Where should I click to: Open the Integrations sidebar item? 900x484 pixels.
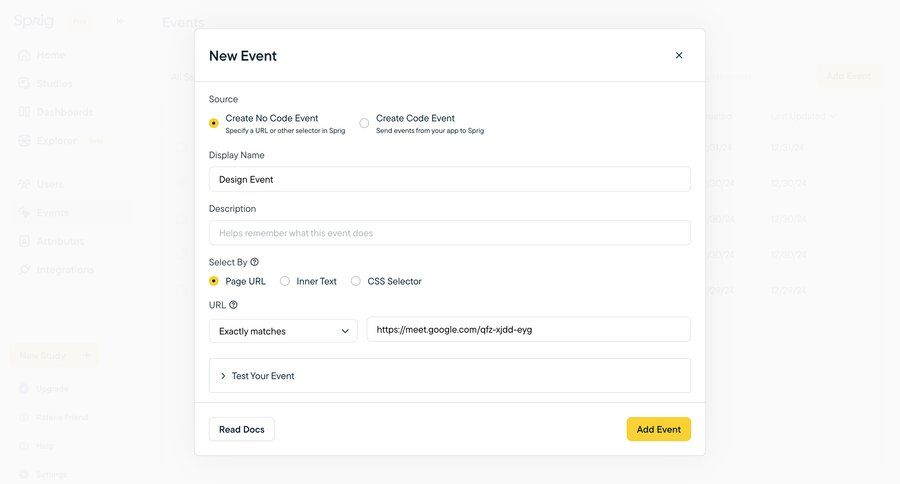pyautogui.click(x=64, y=270)
